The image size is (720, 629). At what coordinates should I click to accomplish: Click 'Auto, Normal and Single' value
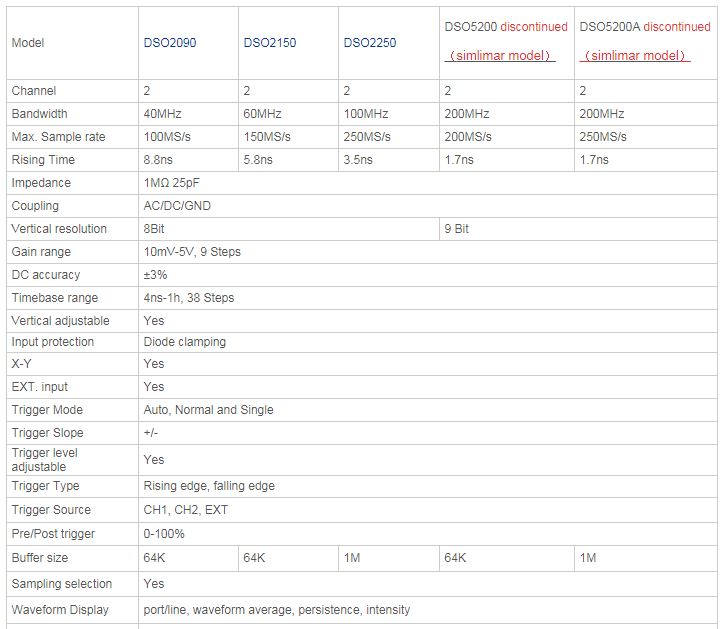(x=208, y=410)
